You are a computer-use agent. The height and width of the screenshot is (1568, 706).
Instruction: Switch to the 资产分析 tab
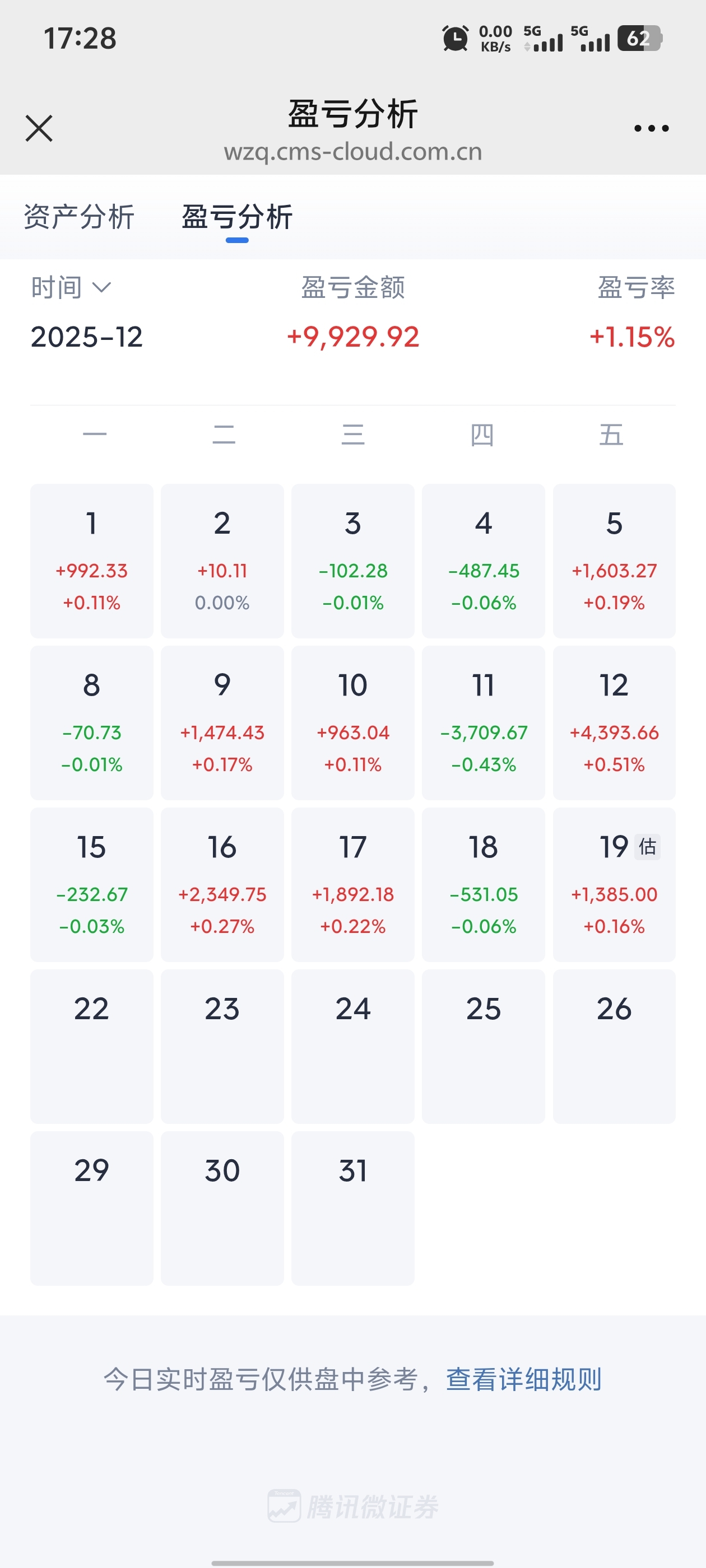coord(79,217)
